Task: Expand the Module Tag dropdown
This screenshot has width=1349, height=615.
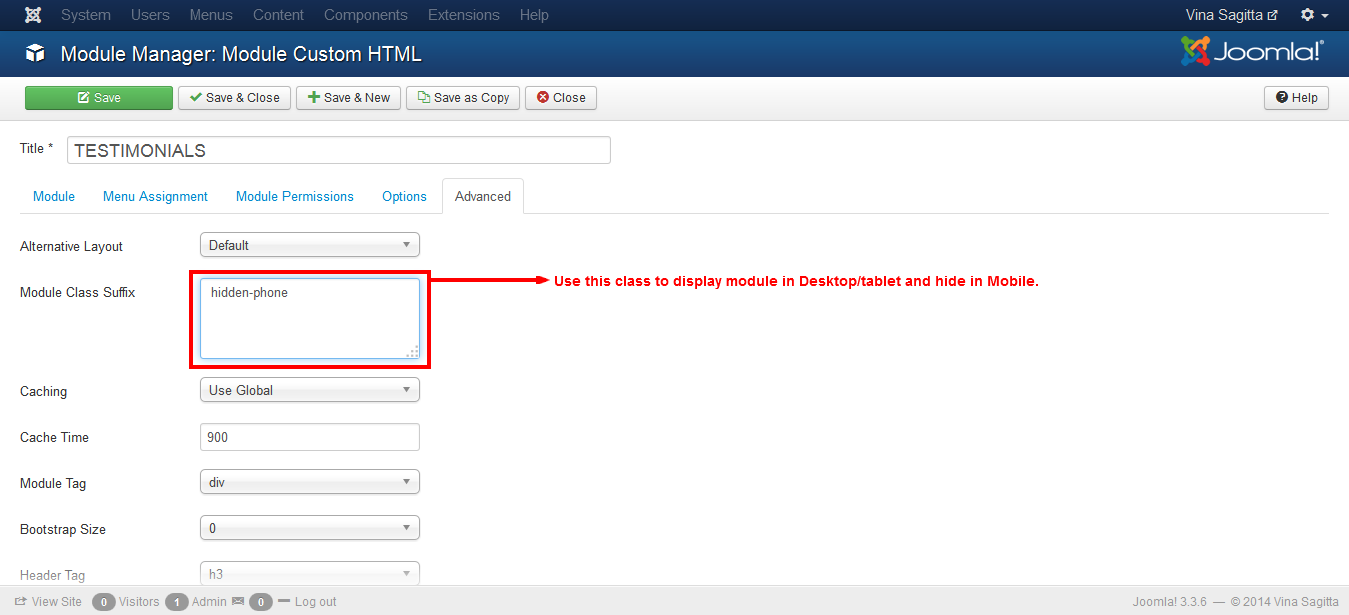Action: [309, 482]
